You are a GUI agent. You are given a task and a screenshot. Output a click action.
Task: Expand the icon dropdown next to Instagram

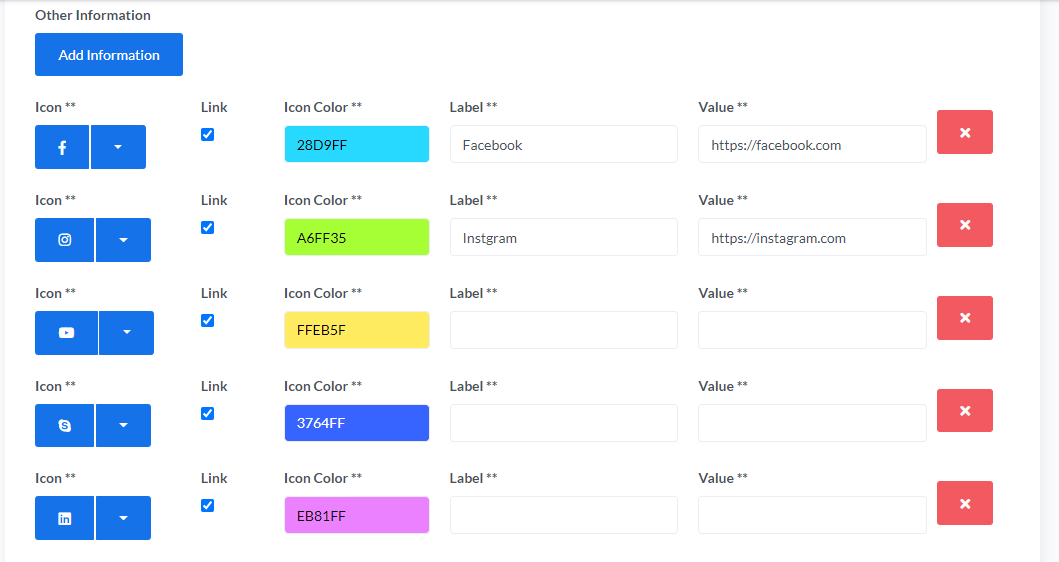[123, 240]
